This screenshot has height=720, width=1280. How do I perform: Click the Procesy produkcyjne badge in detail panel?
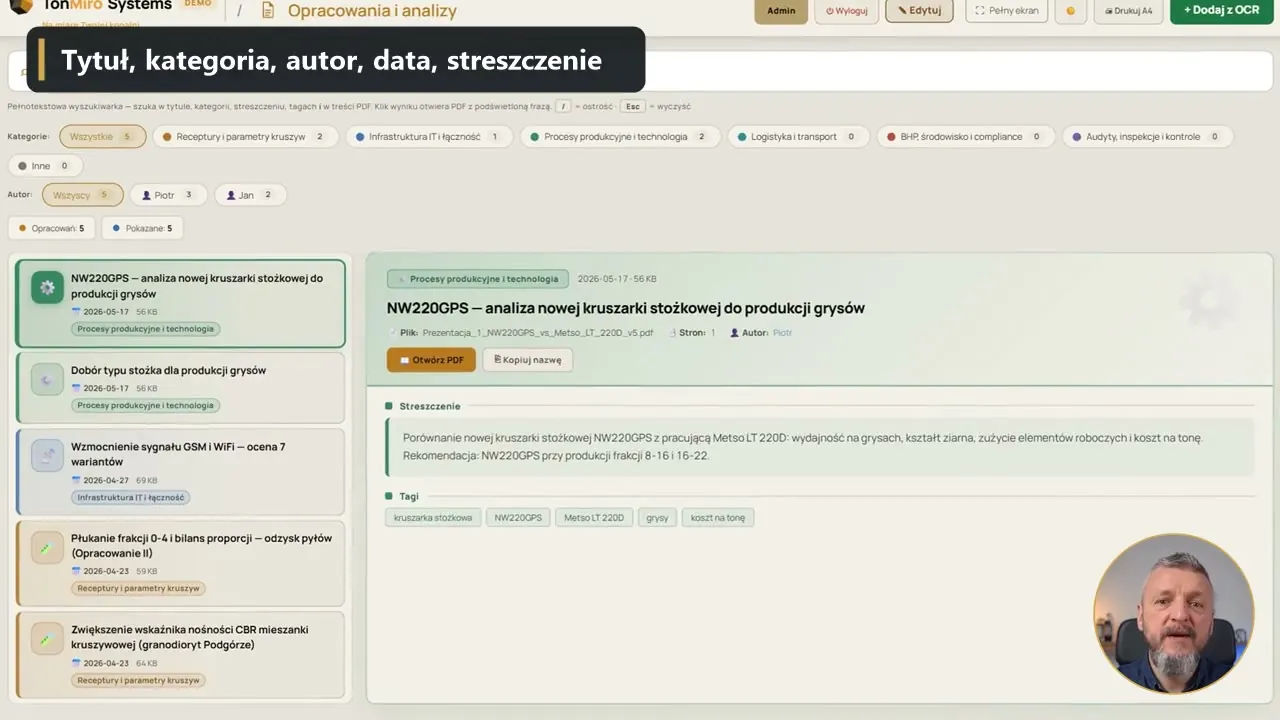pos(478,279)
